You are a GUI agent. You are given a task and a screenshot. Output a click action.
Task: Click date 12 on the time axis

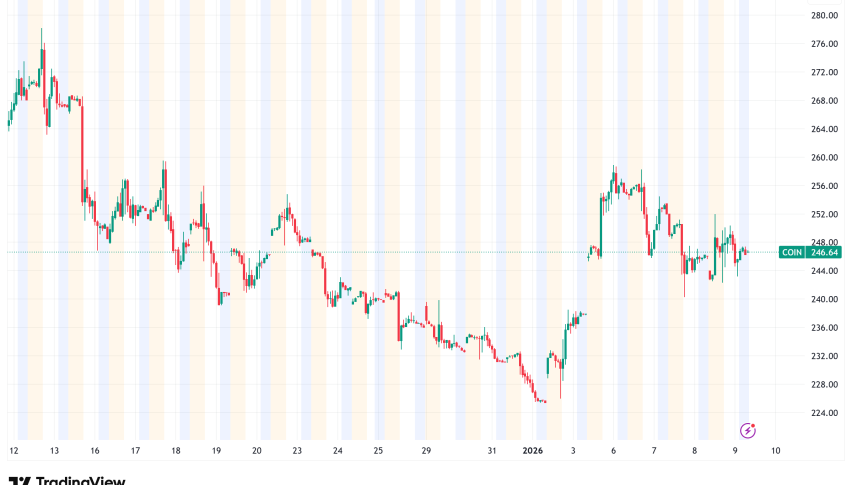click(12, 452)
